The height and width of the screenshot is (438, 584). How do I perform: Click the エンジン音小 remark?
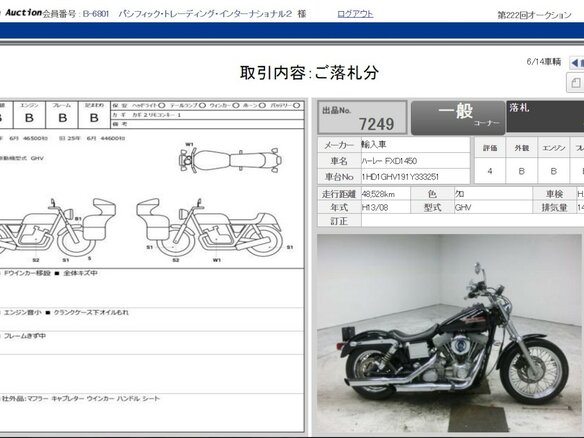click(x=22, y=312)
